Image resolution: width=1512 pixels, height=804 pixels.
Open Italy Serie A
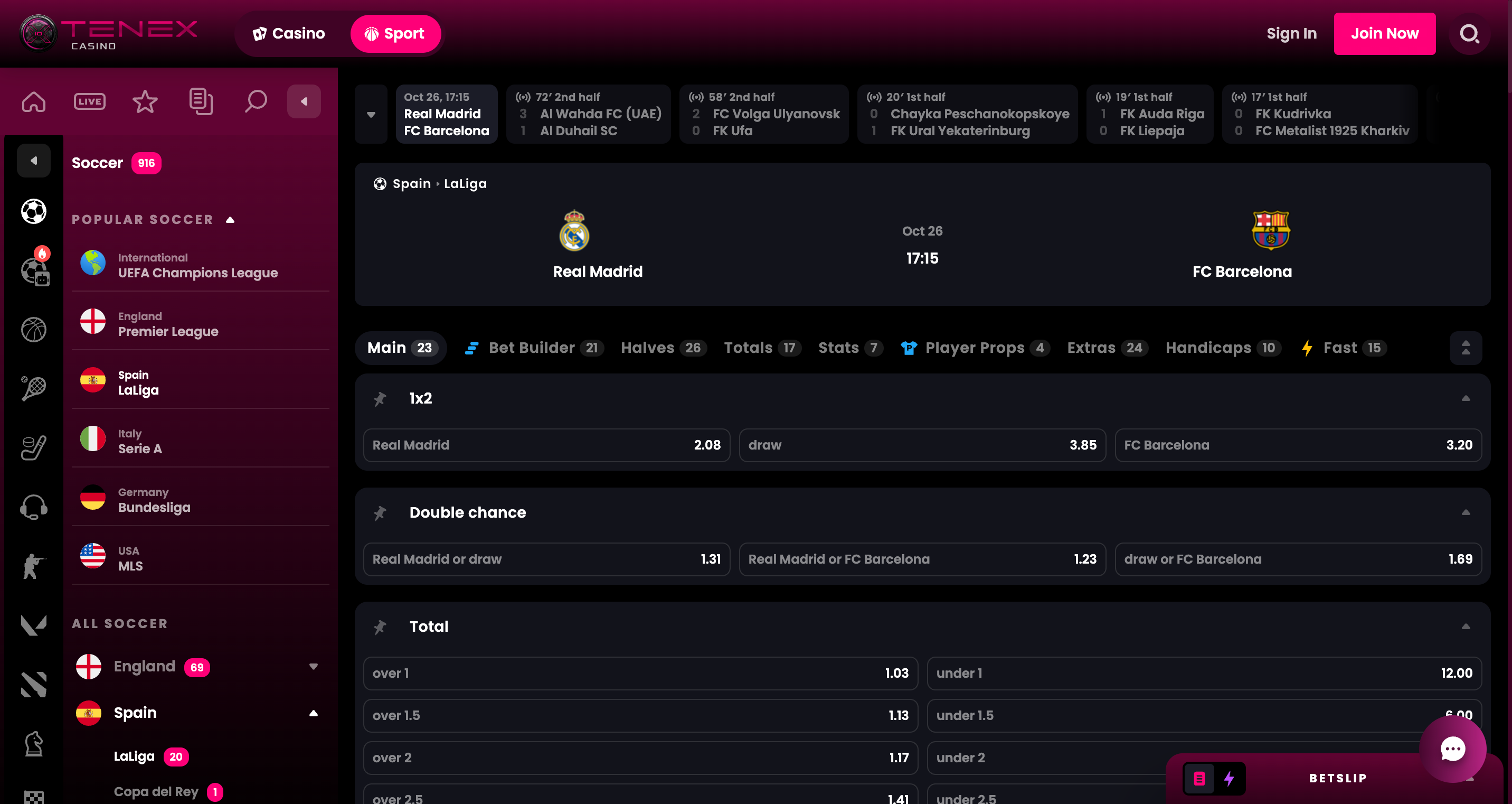[x=200, y=441]
